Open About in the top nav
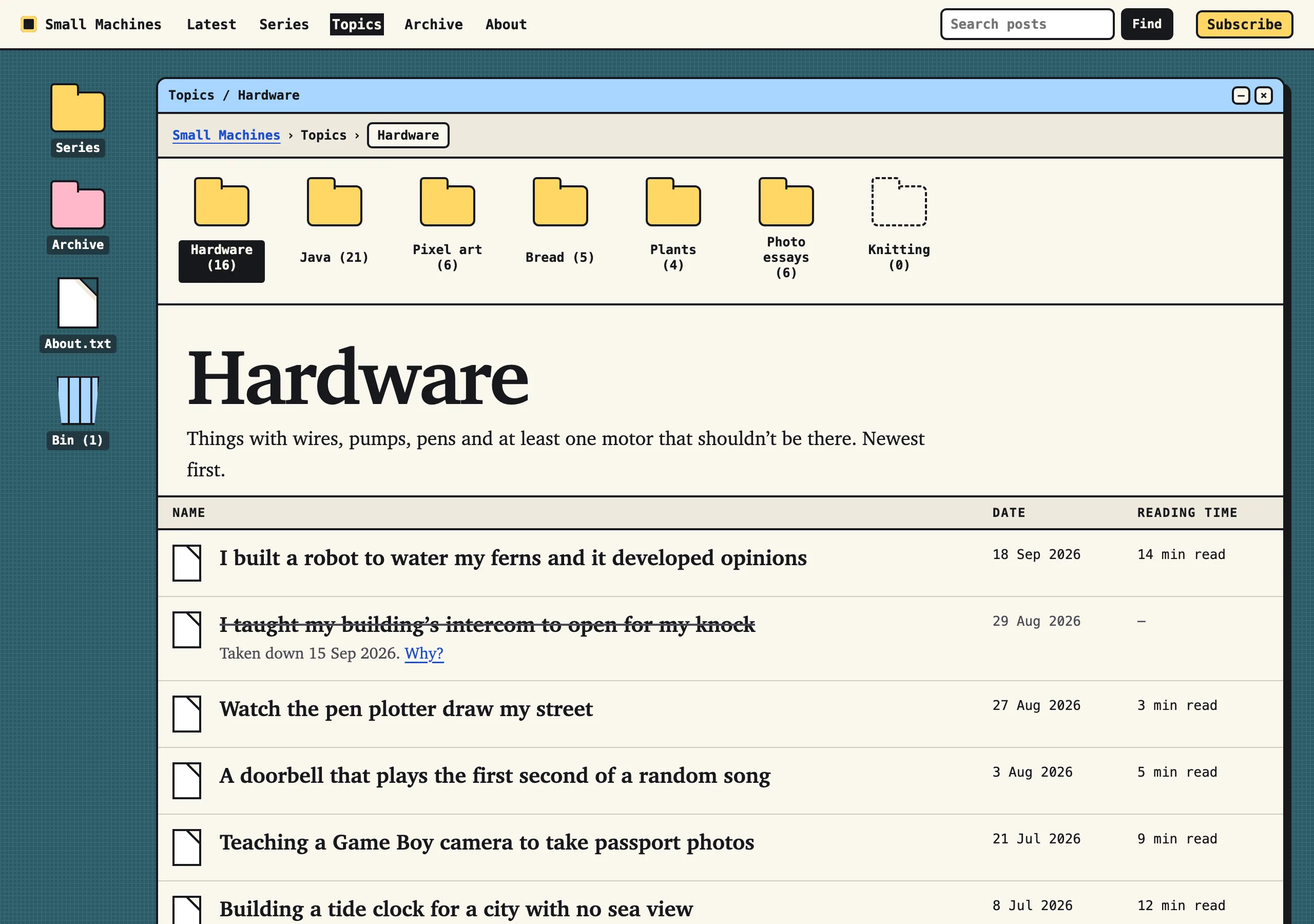This screenshot has height=924, width=1314. point(506,24)
